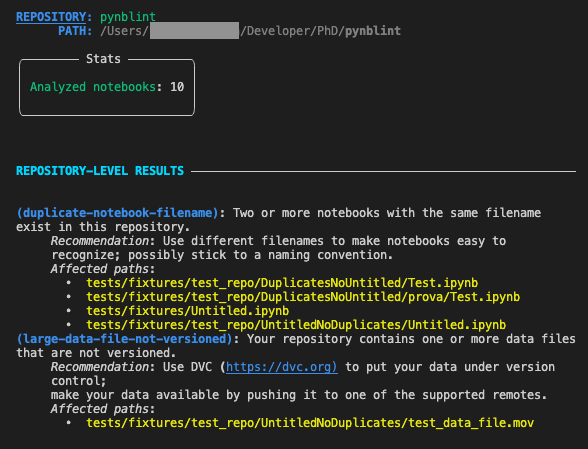Click the bold pynblint at path end
588x449 pixels.
tap(373, 31)
